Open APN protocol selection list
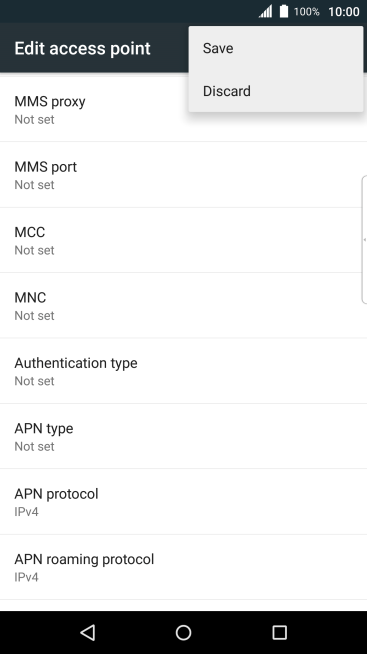This screenshot has height=654, width=367. (184, 502)
